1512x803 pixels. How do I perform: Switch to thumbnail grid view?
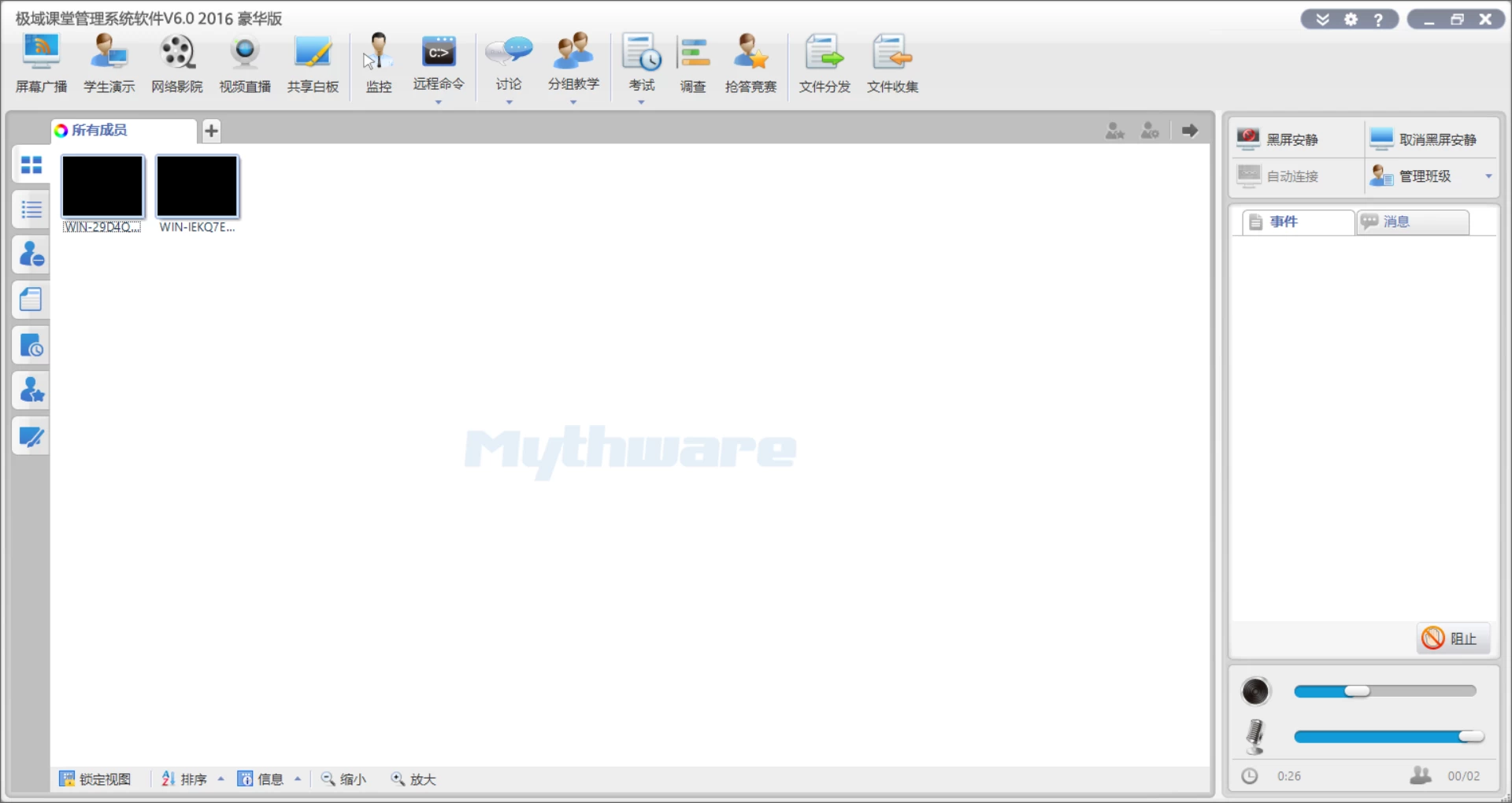[x=31, y=165]
